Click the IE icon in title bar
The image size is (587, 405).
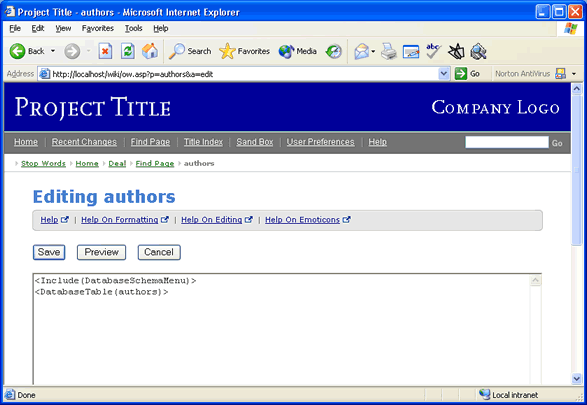click(10, 12)
